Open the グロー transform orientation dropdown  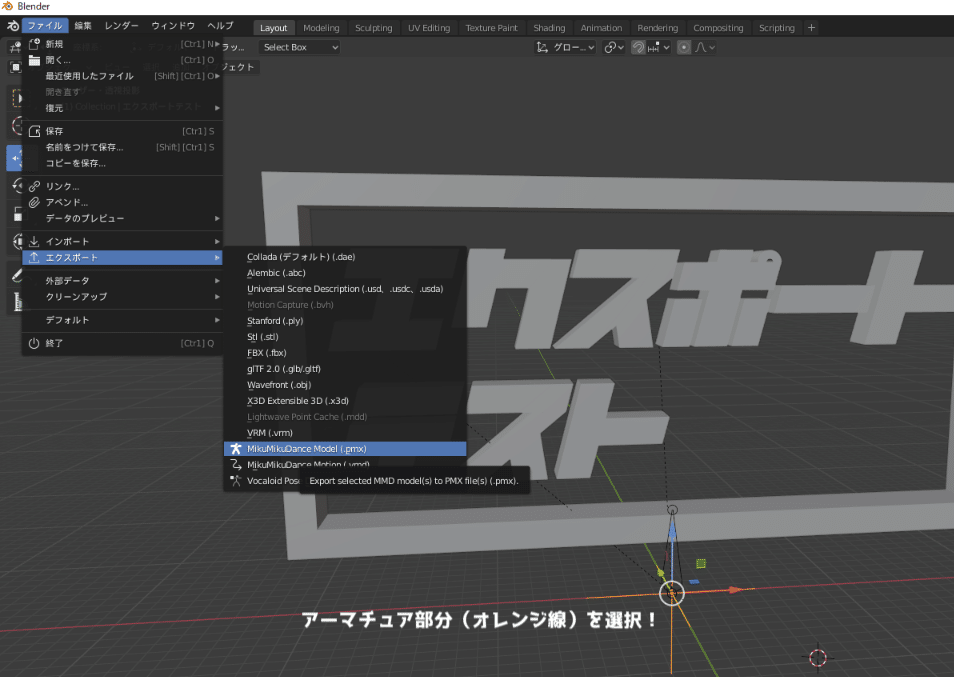pos(565,47)
